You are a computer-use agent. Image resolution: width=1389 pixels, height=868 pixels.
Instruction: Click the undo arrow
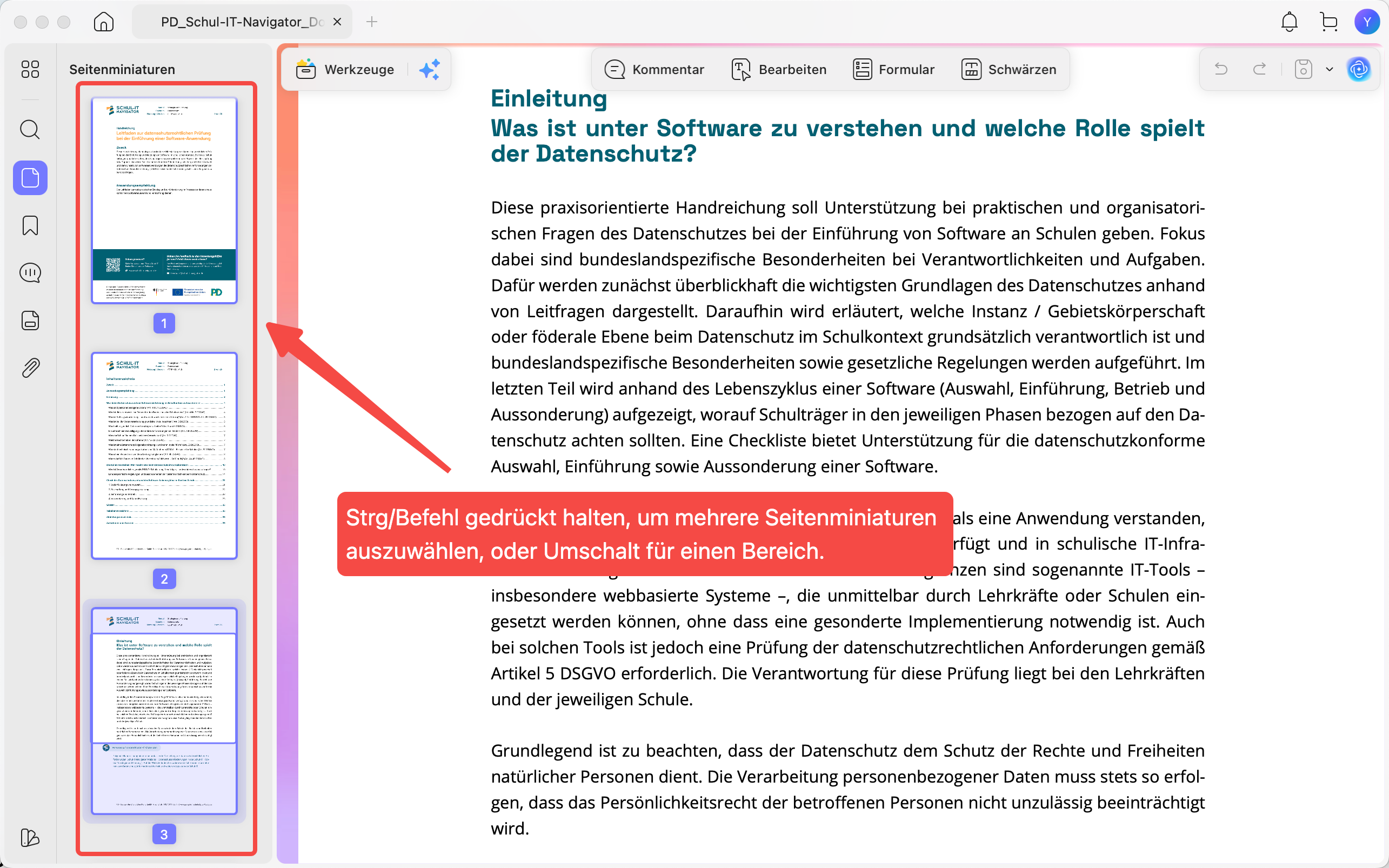tap(1221, 70)
